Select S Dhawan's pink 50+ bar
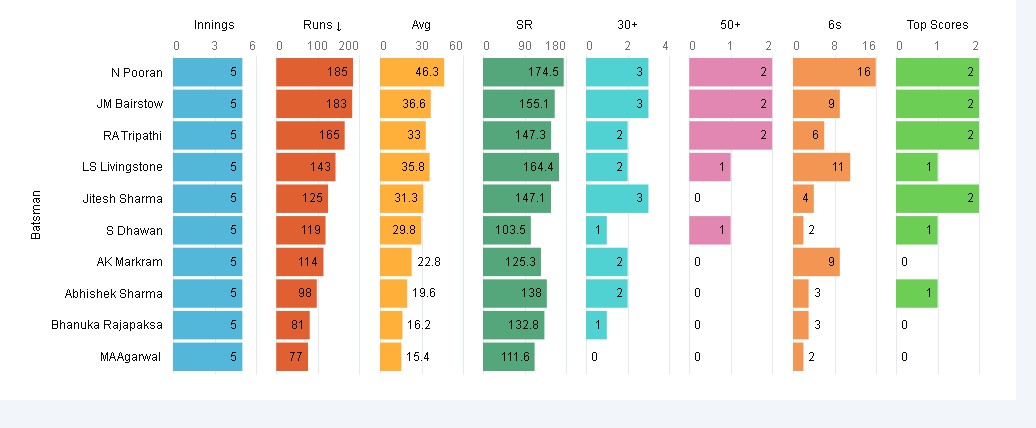Viewport: 1036px width, 428px height. 709,230
